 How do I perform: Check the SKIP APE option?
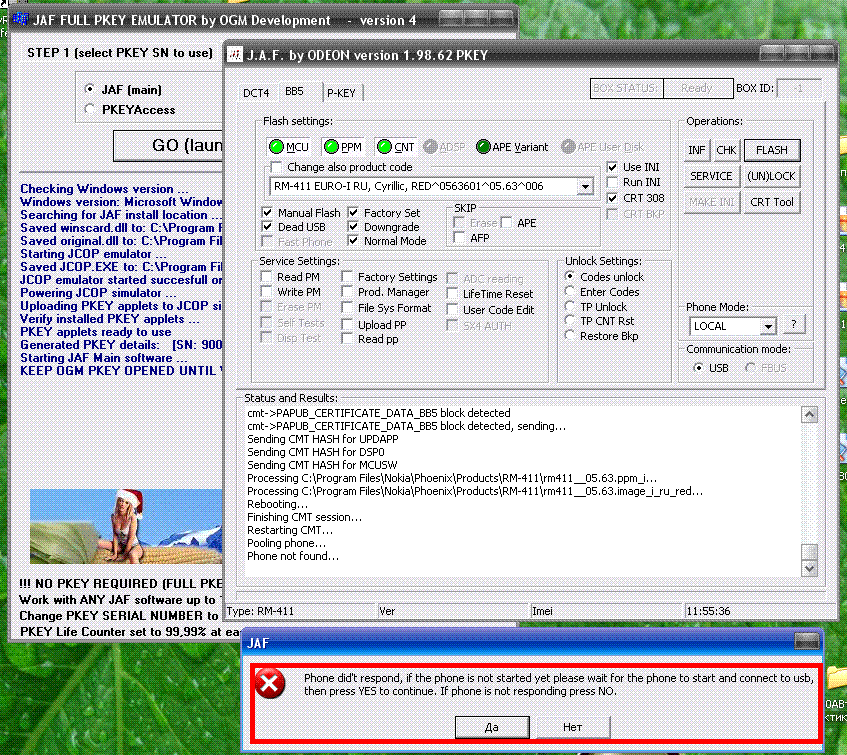(506, 223)
